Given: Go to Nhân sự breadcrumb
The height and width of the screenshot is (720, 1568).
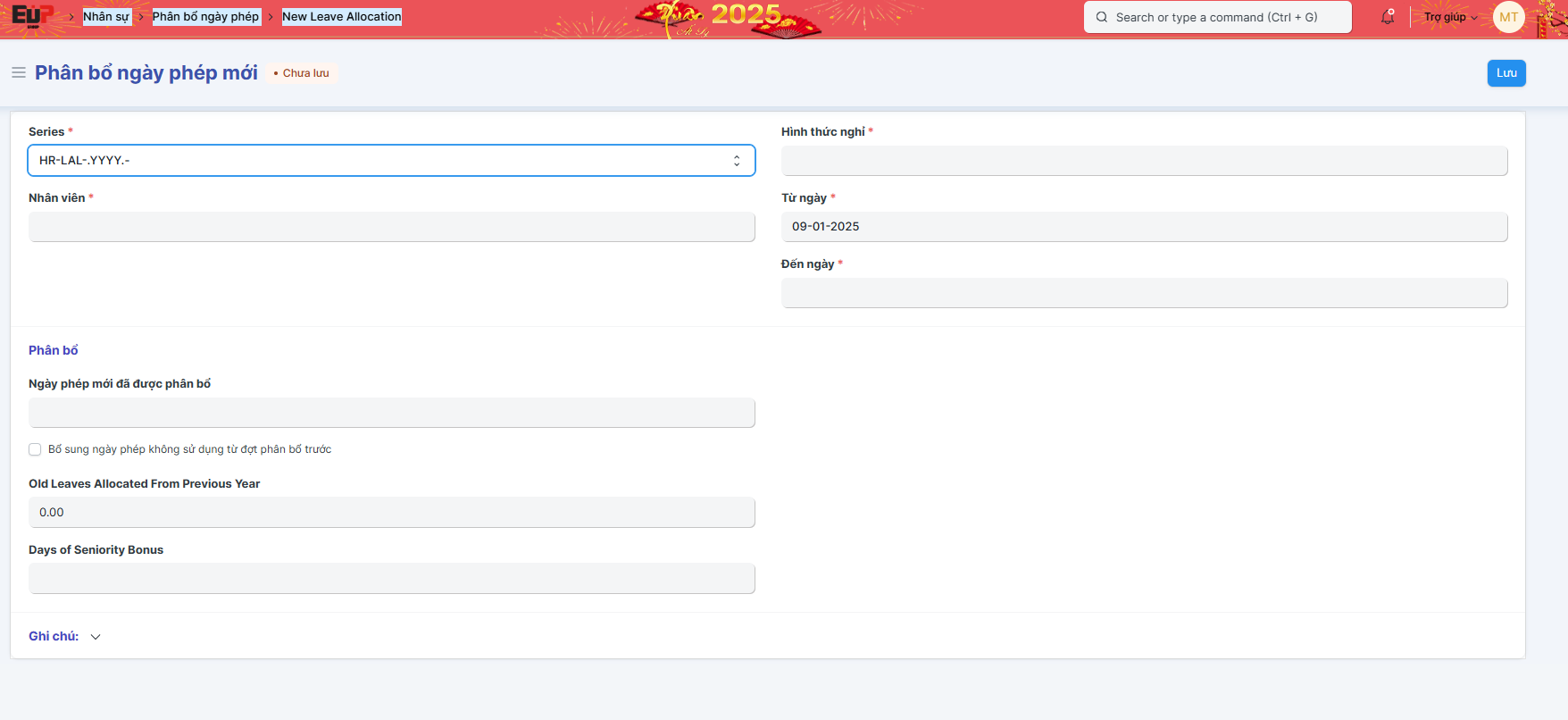Looking at the screenshot, I should coord(106,17).
